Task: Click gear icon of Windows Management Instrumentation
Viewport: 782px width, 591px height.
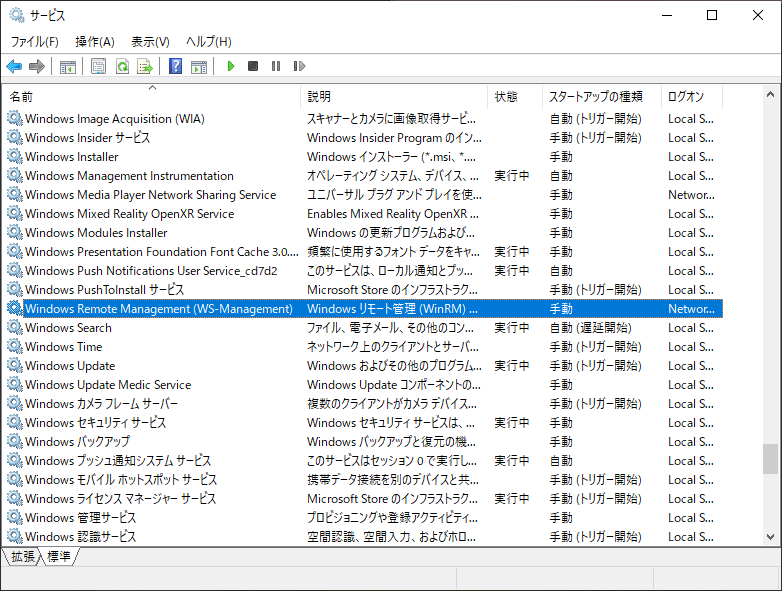Action: pyautogui.click(x=15, y=176)
